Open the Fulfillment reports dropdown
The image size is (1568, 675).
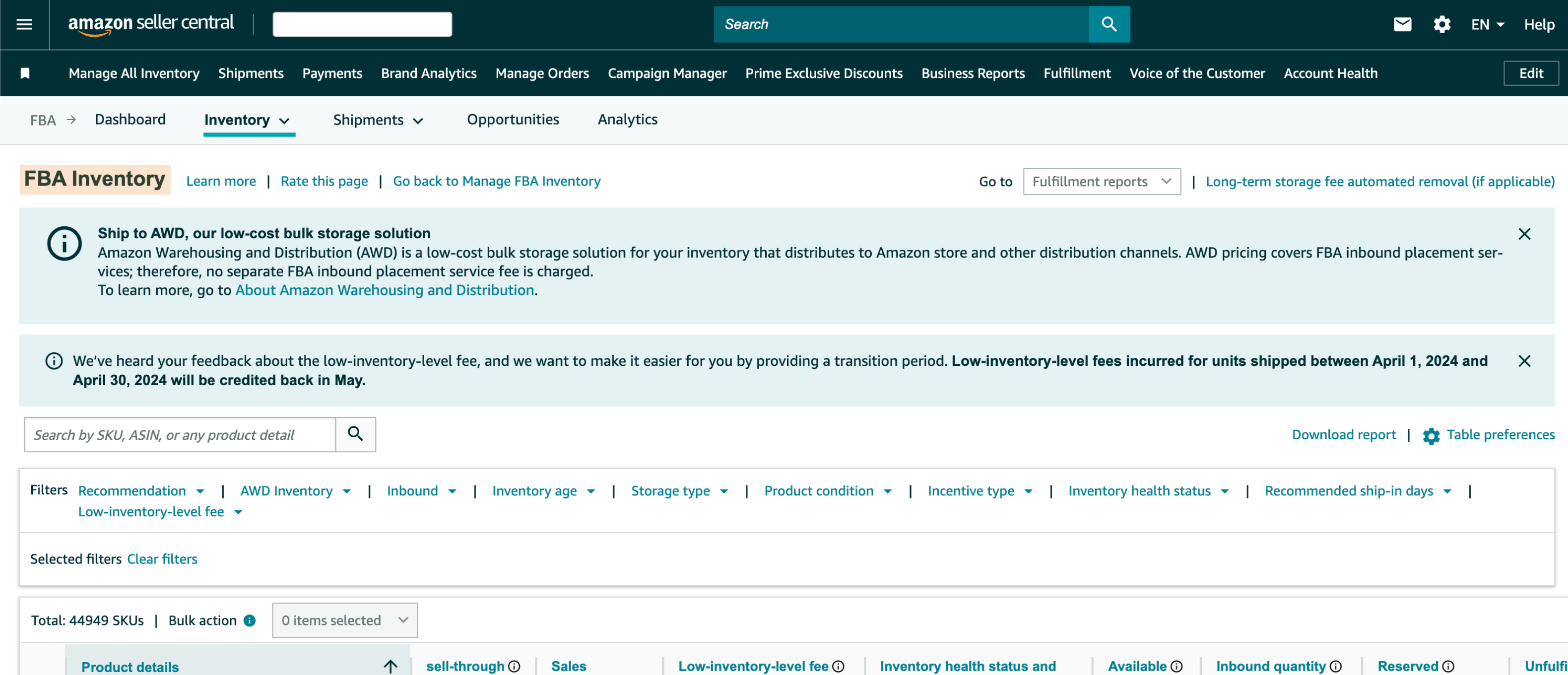1102,181
